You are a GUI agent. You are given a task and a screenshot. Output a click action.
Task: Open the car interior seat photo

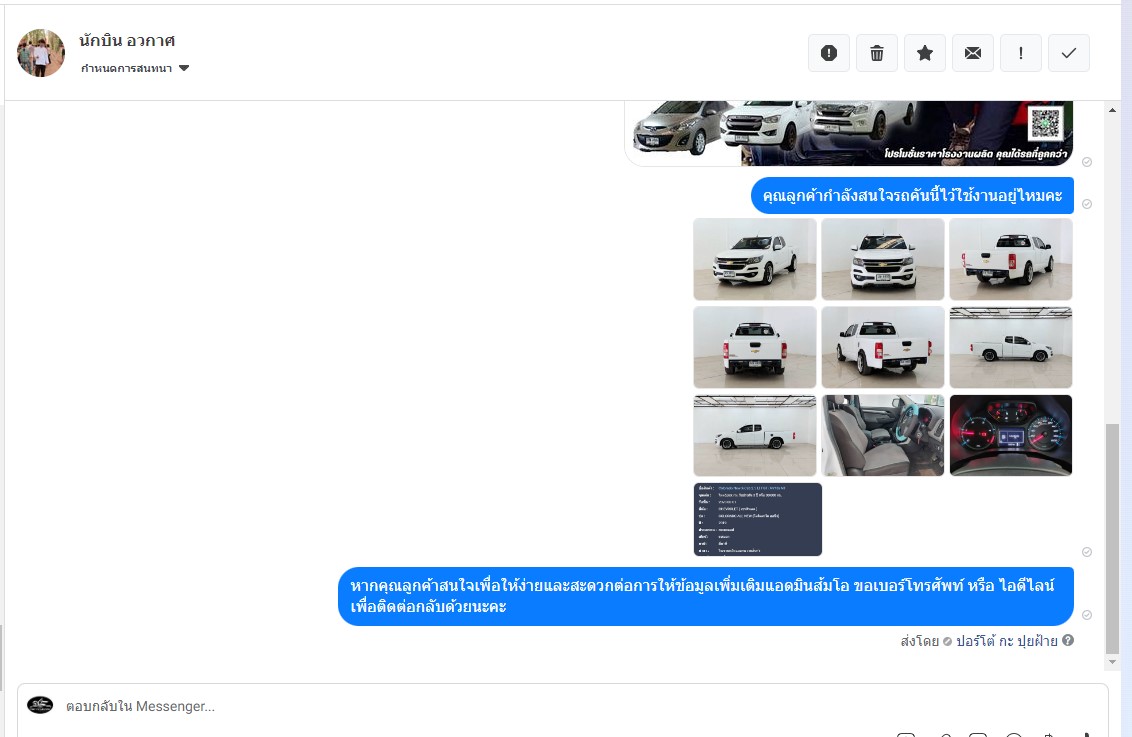point(883,435)
